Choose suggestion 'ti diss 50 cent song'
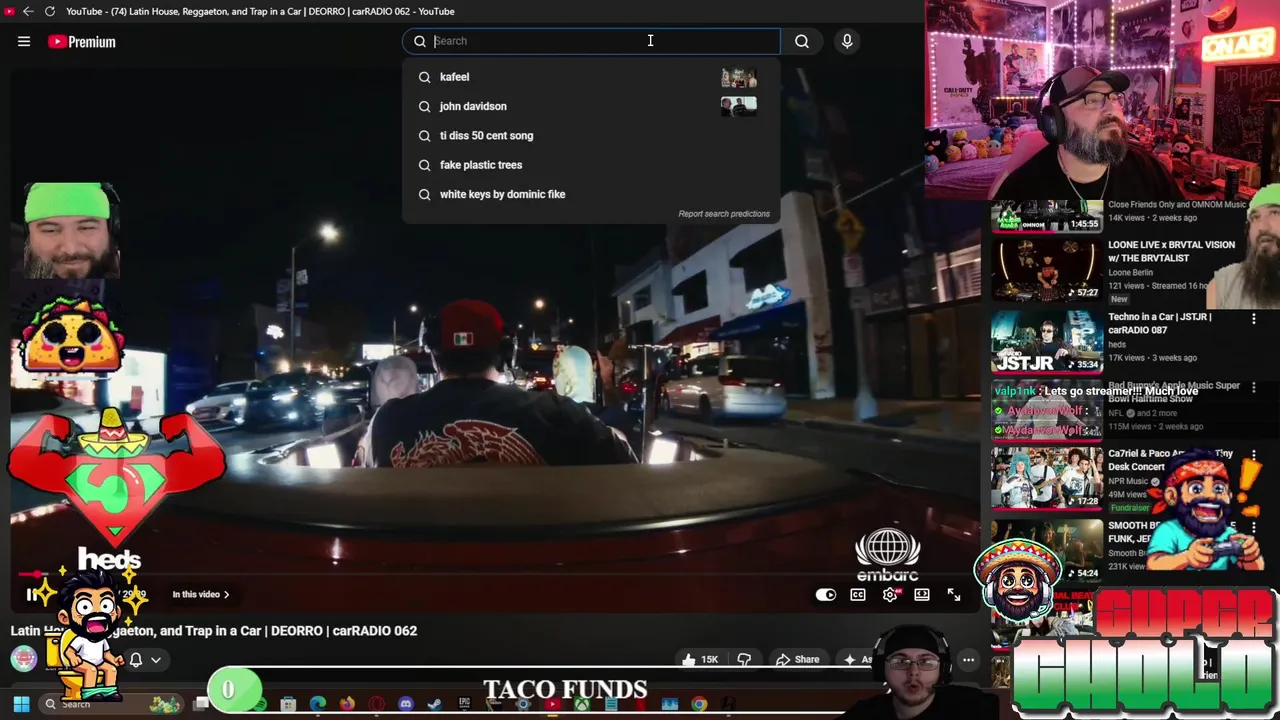Viewport: 1280px width, 720px height. point(486,135)
